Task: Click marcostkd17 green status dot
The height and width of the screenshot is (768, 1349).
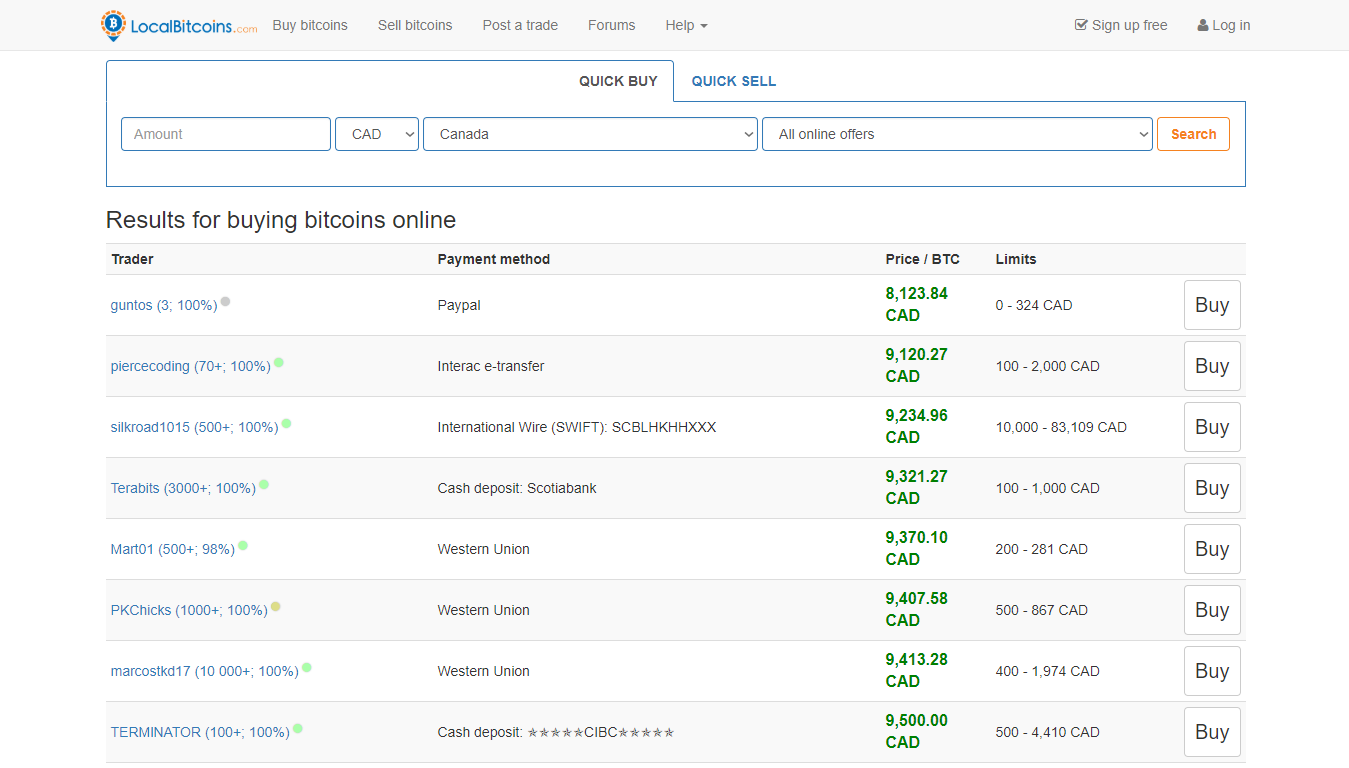Action: pyautogui.click(x=307, y=667)
